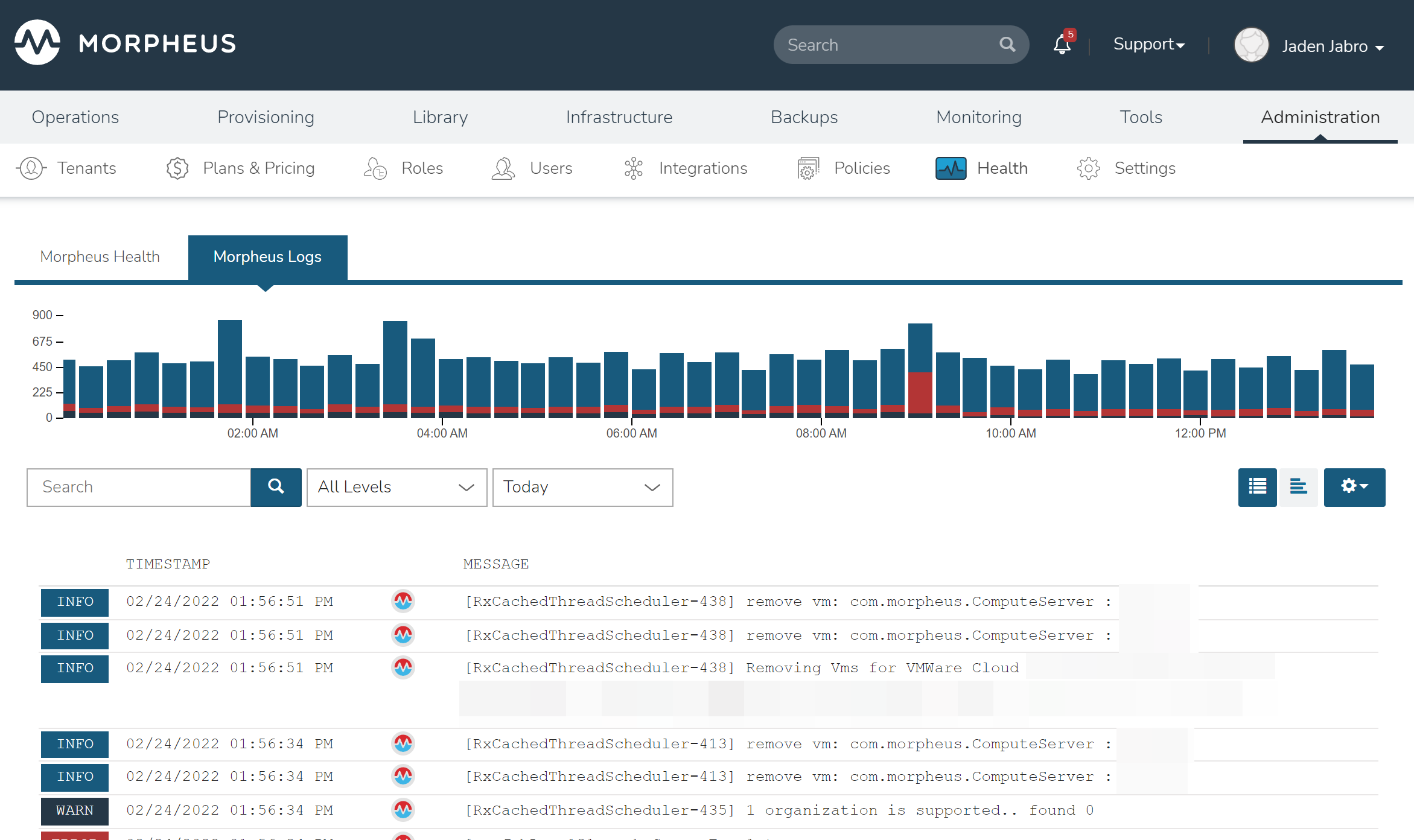The image size is (1414, 840).
Task: Click the Settings gear in the admin bar
Action: point(1088,168)
